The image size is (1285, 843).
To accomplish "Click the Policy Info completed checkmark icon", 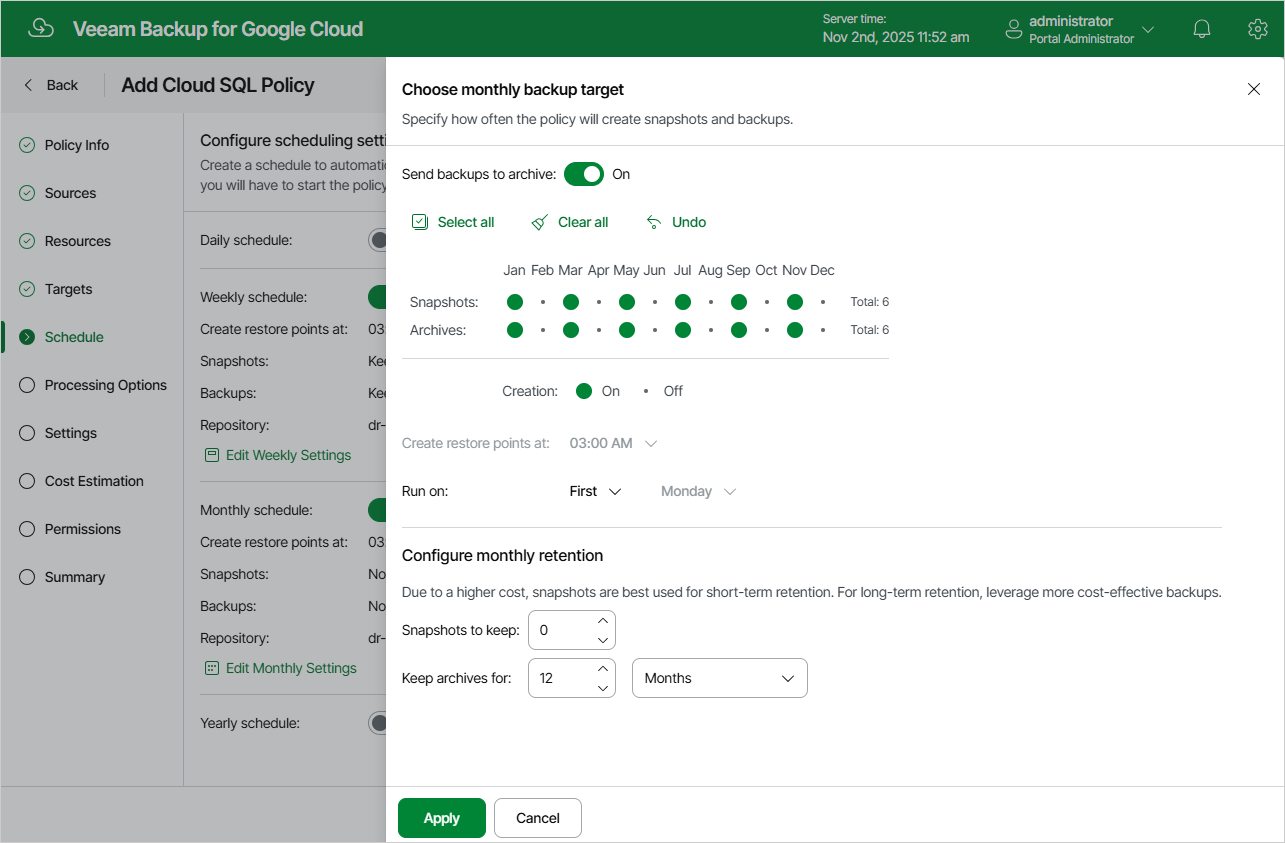I will (27, 145).
